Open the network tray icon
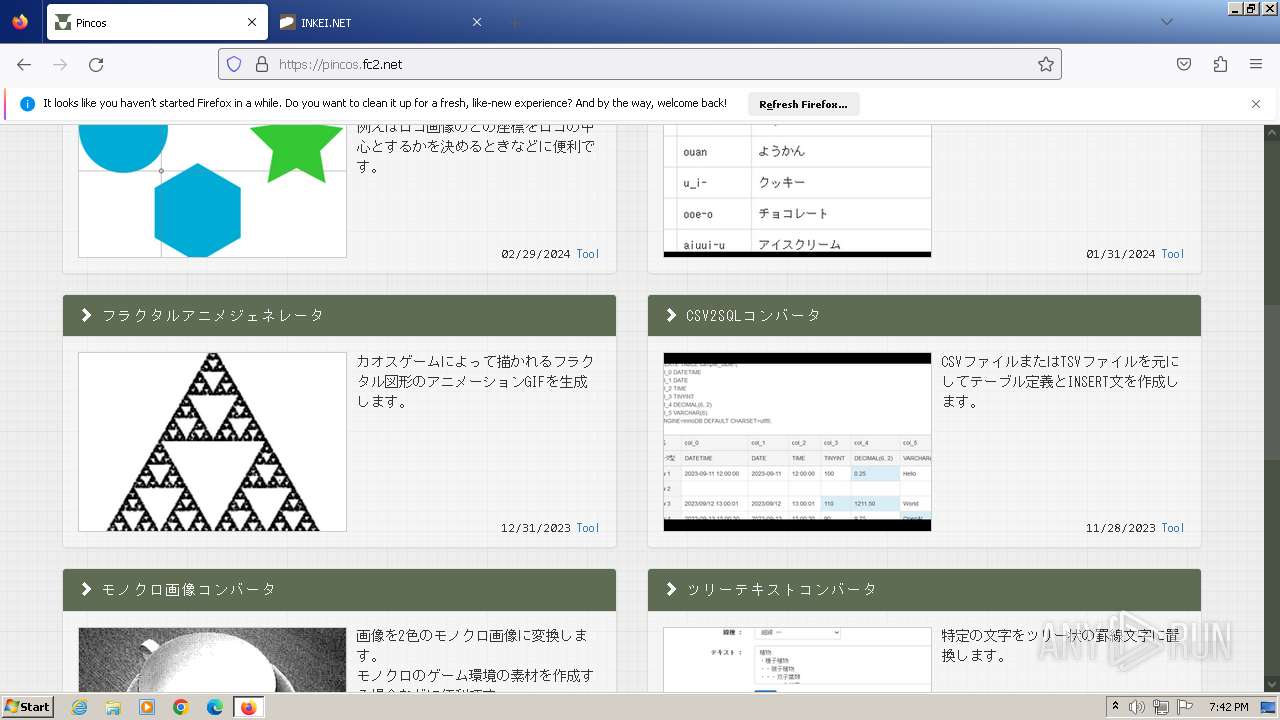 [1161, 707]
